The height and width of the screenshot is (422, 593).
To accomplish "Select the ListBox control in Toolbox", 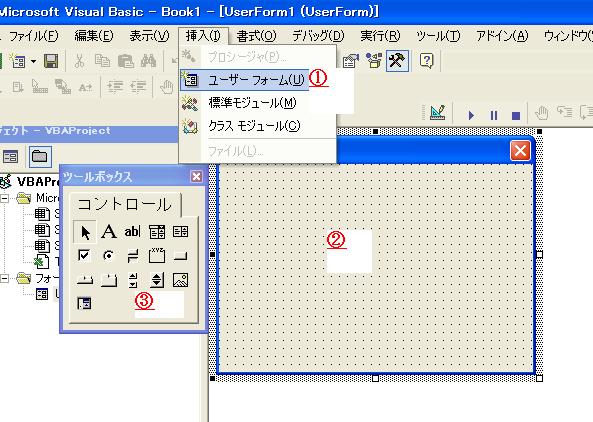I will coord(180,231).
